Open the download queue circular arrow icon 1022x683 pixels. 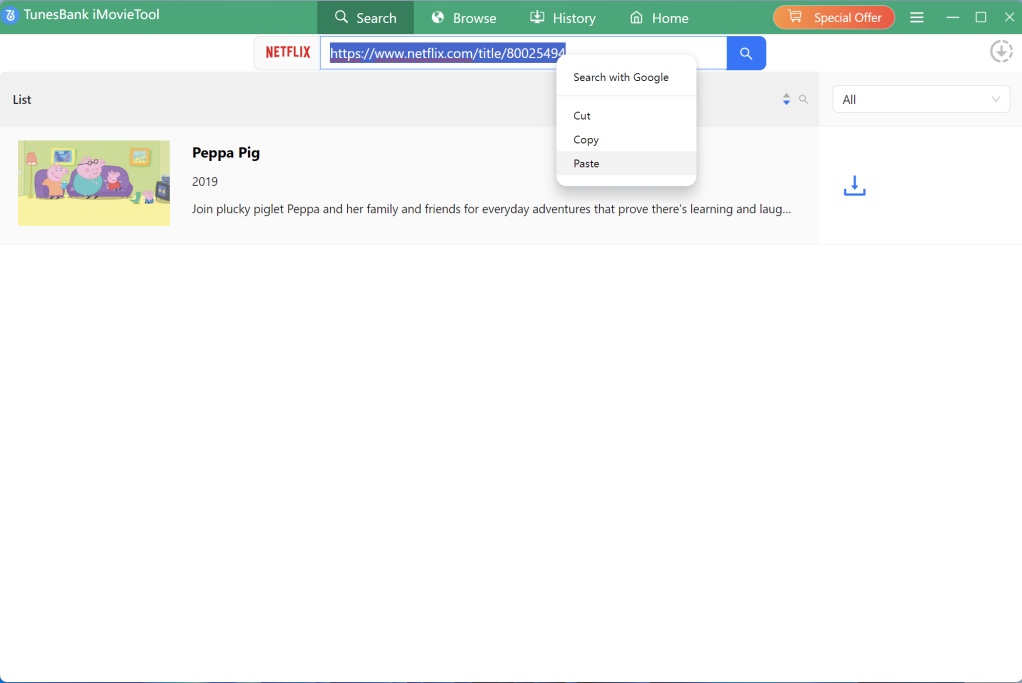[1001, 52]
